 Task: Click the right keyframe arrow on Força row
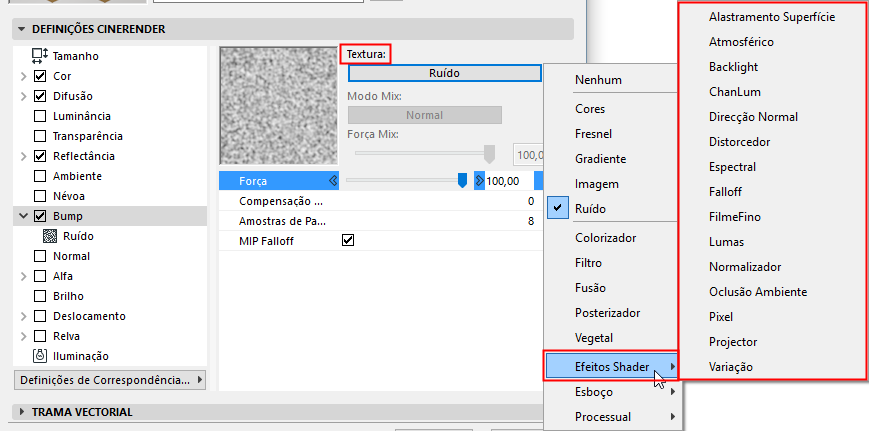[x=479, y=181]
